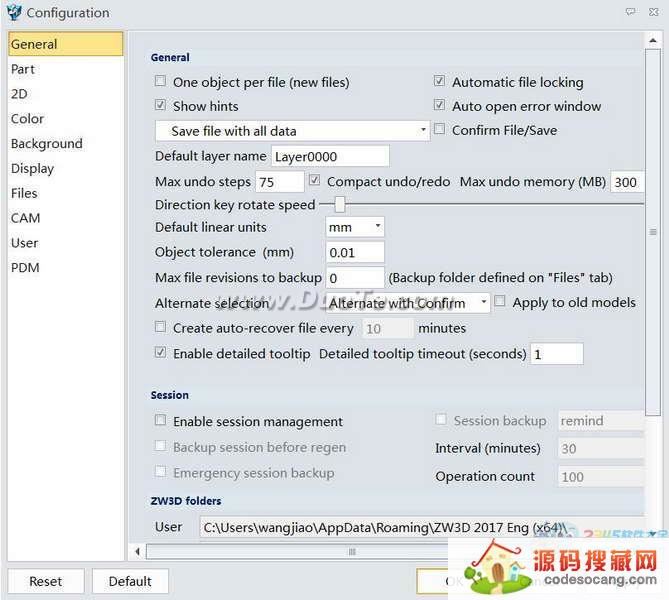Click the ZW3D app icon in title bar
The width and height of the screenshot is (669, 600).
click(13, 13)
